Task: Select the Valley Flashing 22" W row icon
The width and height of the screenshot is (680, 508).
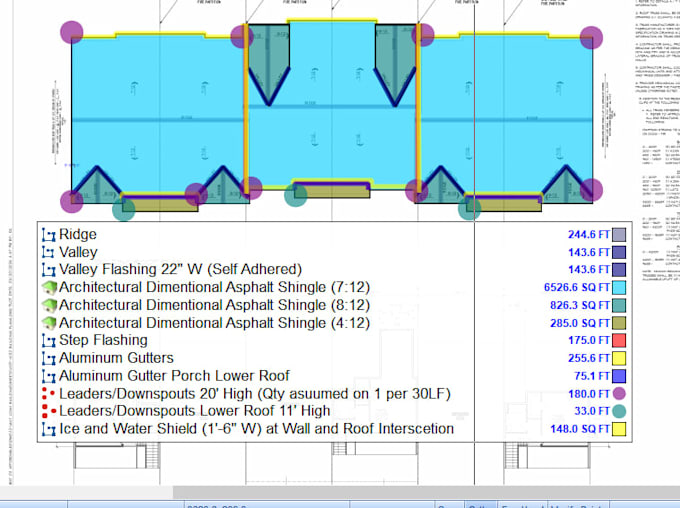Action: [x=49, y=270]
